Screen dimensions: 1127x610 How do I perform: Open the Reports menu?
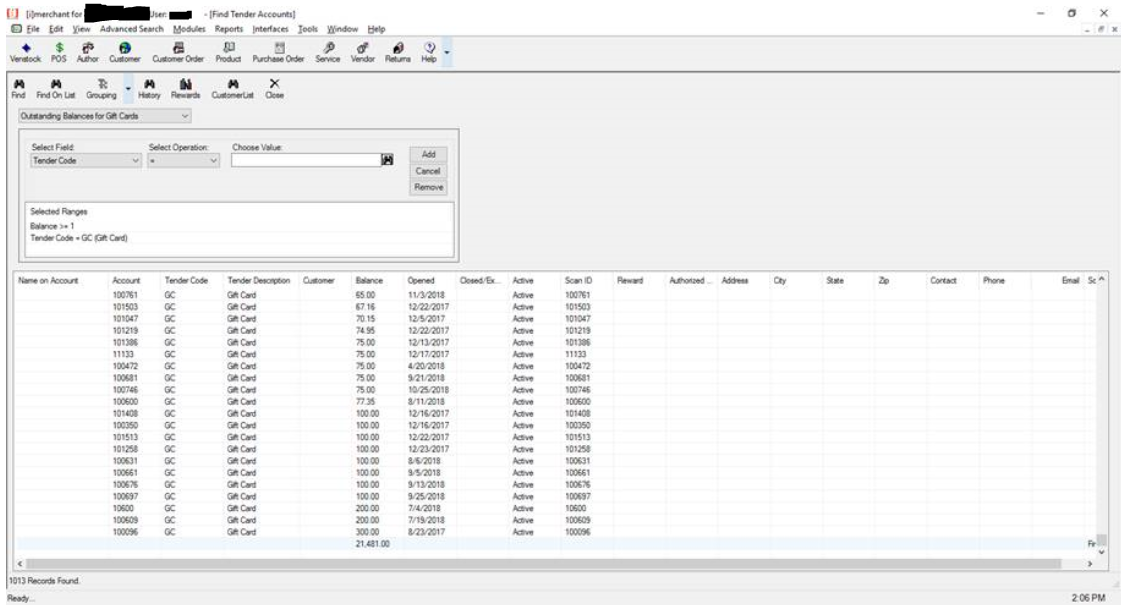click(229, 29)
